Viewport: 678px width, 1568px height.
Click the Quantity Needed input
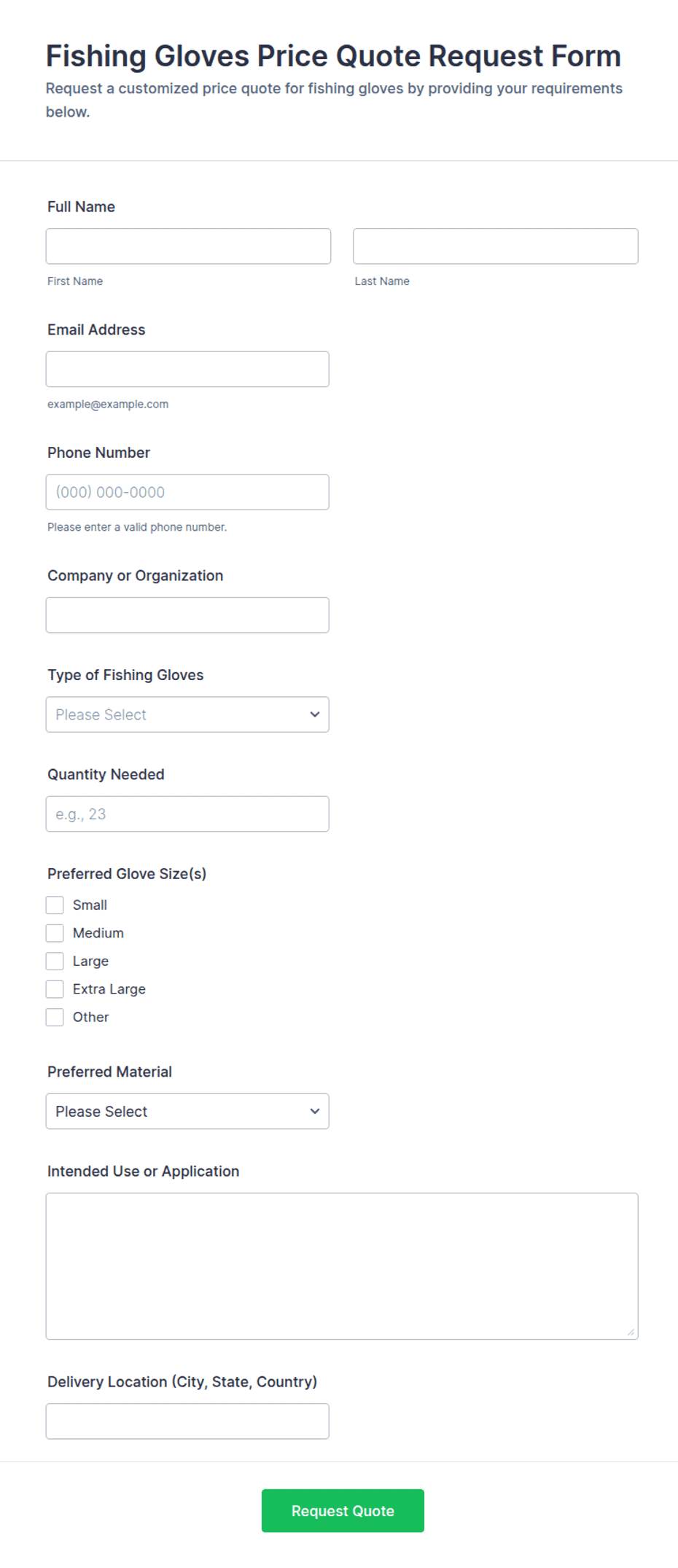[x=187, y=814]
